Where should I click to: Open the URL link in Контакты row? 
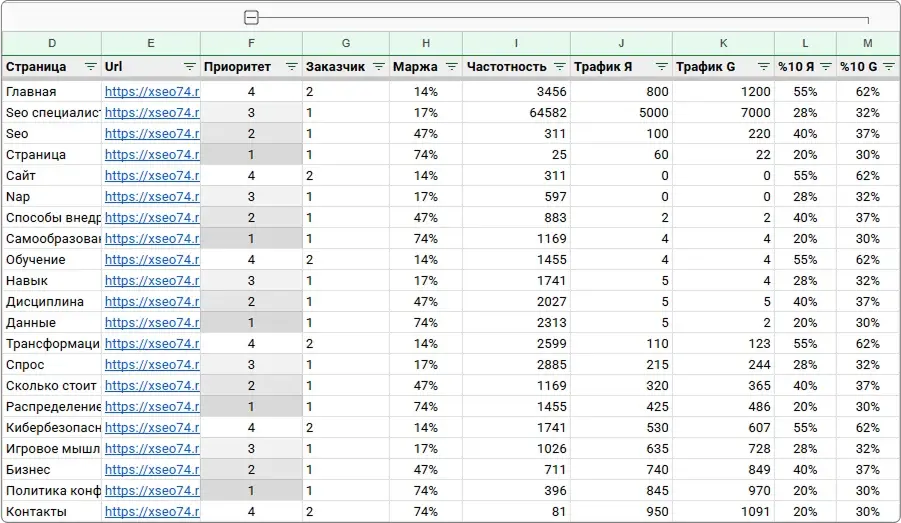pos(152,512)
